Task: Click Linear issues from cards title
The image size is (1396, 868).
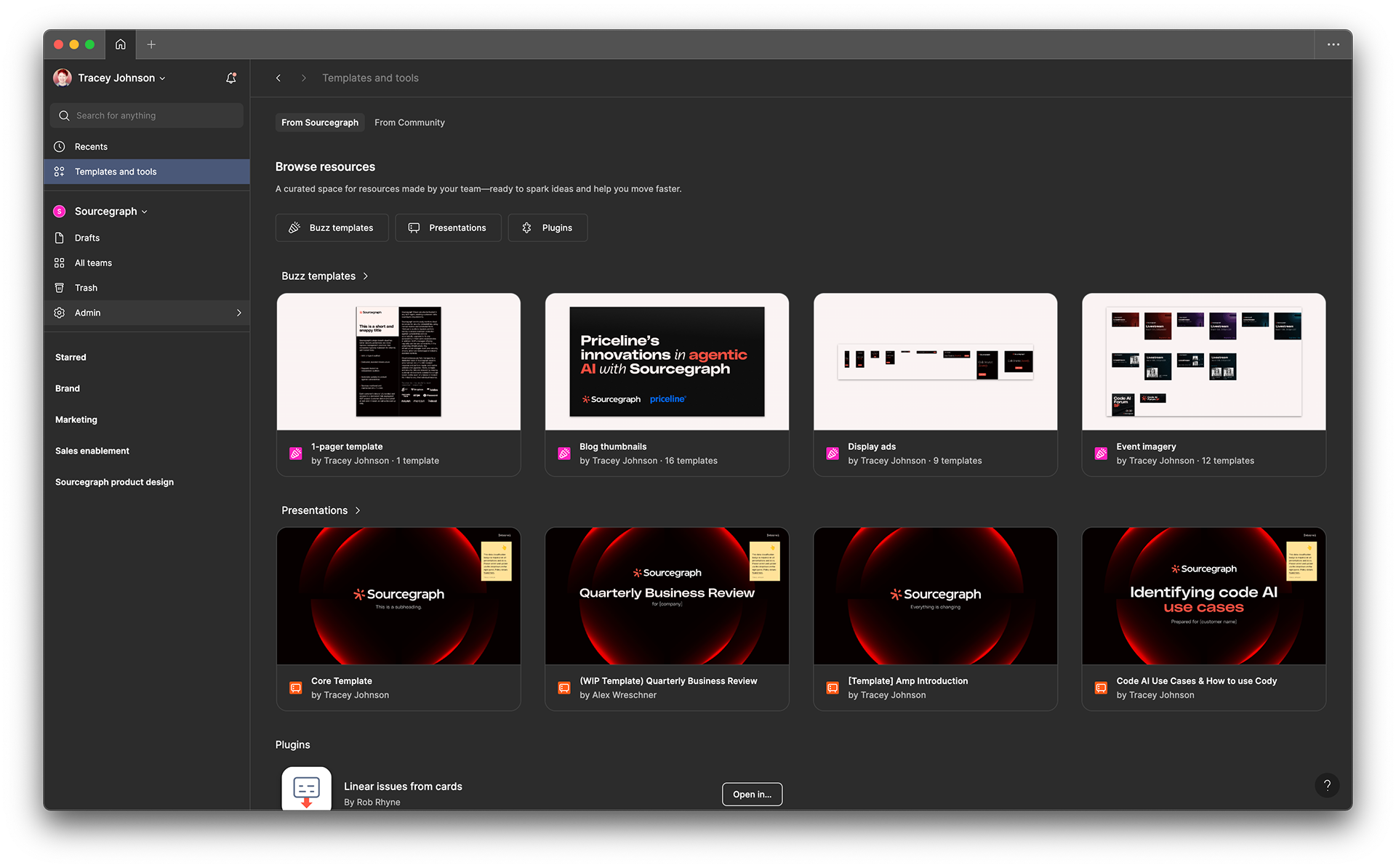Action: coord(403,787)
